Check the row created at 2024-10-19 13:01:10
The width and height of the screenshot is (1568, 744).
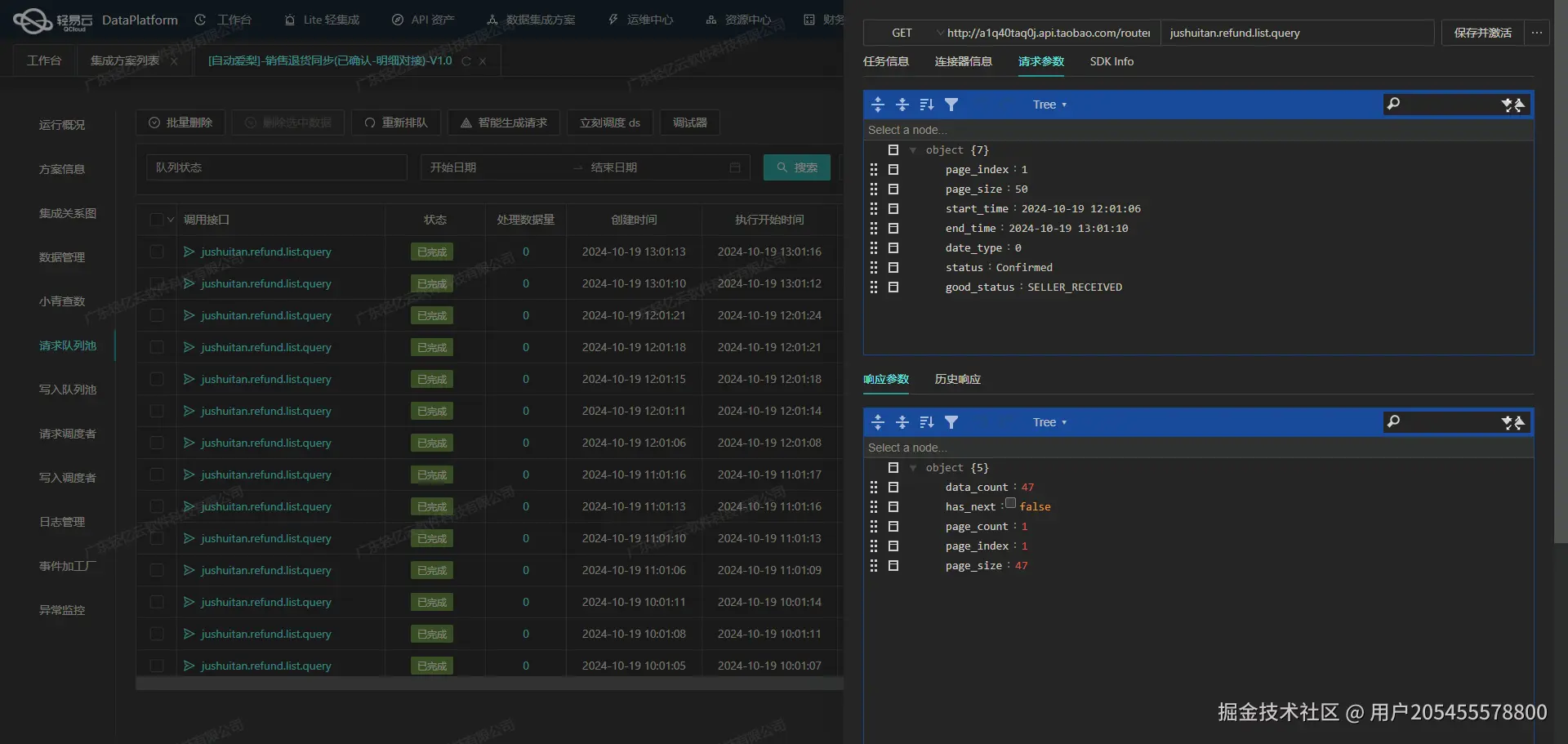[157, 283]
